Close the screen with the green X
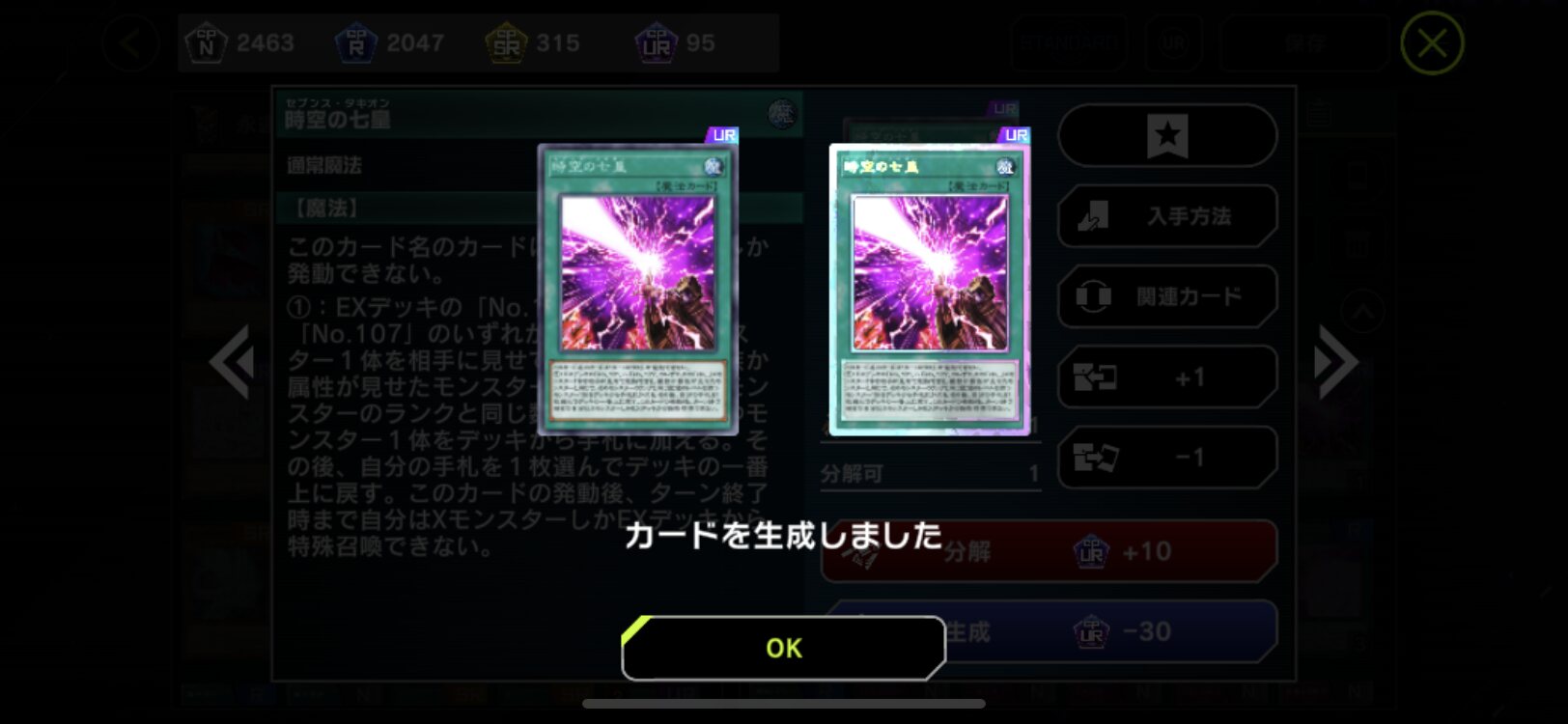This screenshot has height=724, width=1568. click(1432, 42)
